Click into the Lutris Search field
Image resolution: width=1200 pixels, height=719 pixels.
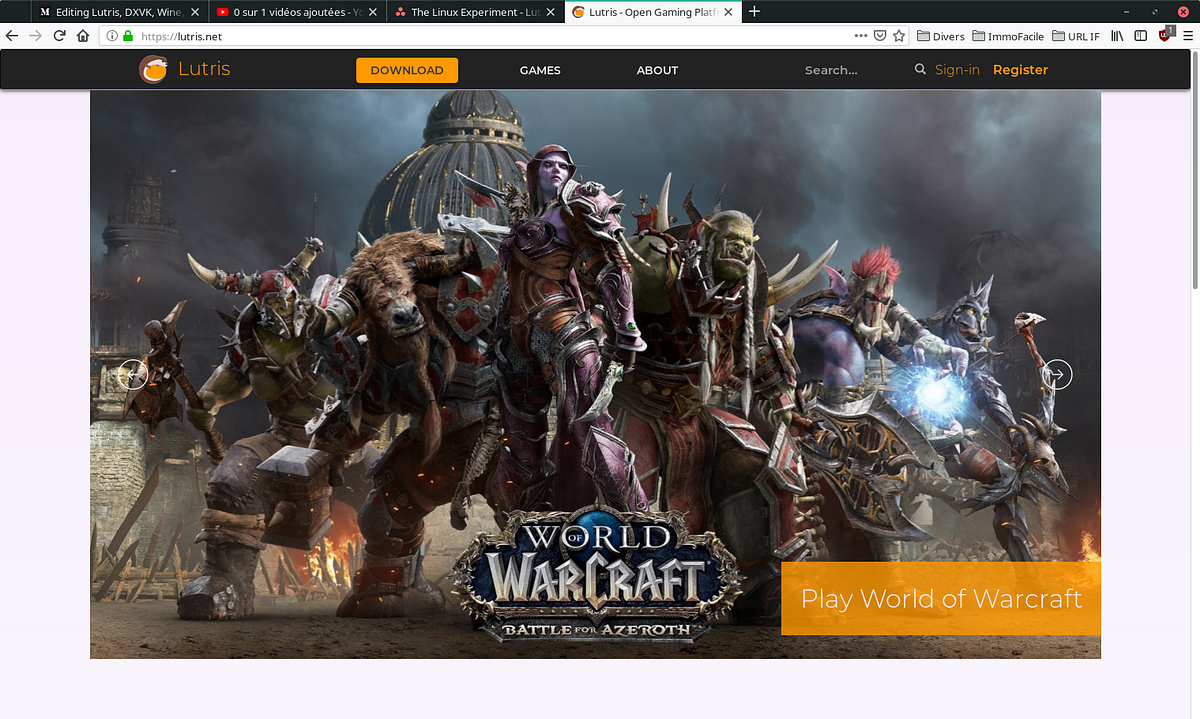855,70
